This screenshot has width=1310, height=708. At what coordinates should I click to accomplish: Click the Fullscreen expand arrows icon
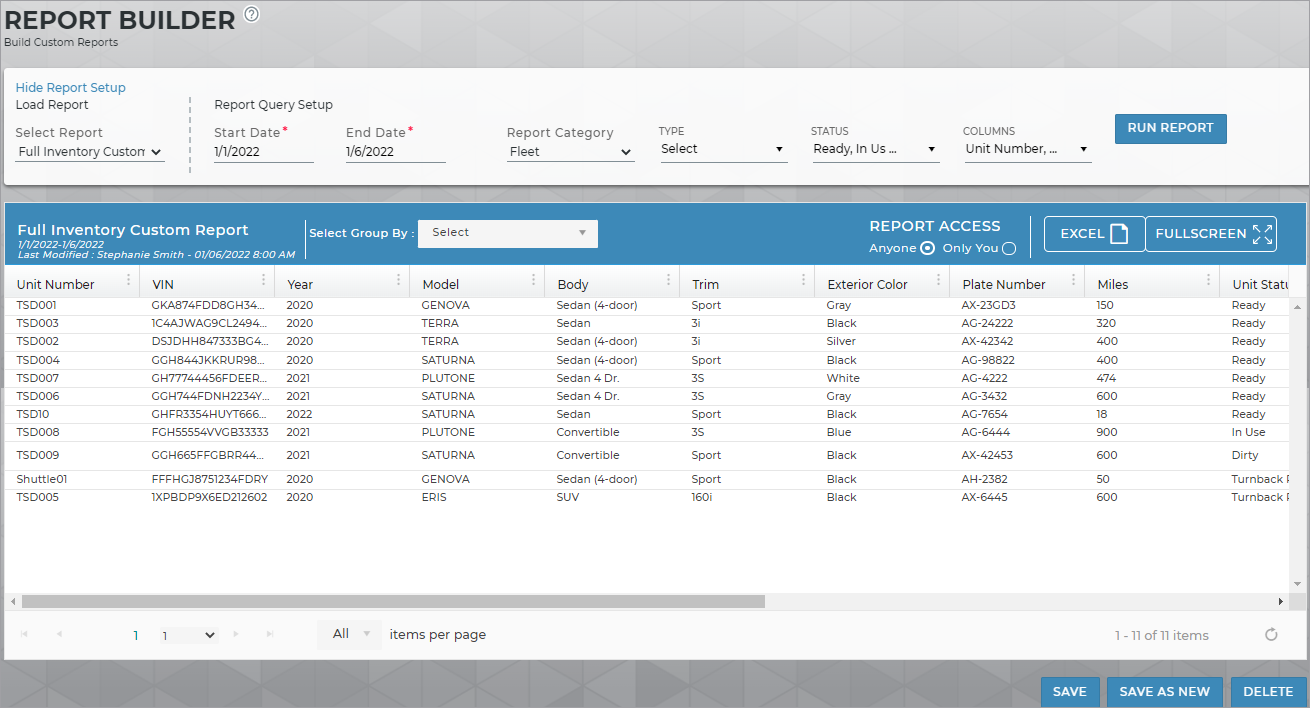1263,234
